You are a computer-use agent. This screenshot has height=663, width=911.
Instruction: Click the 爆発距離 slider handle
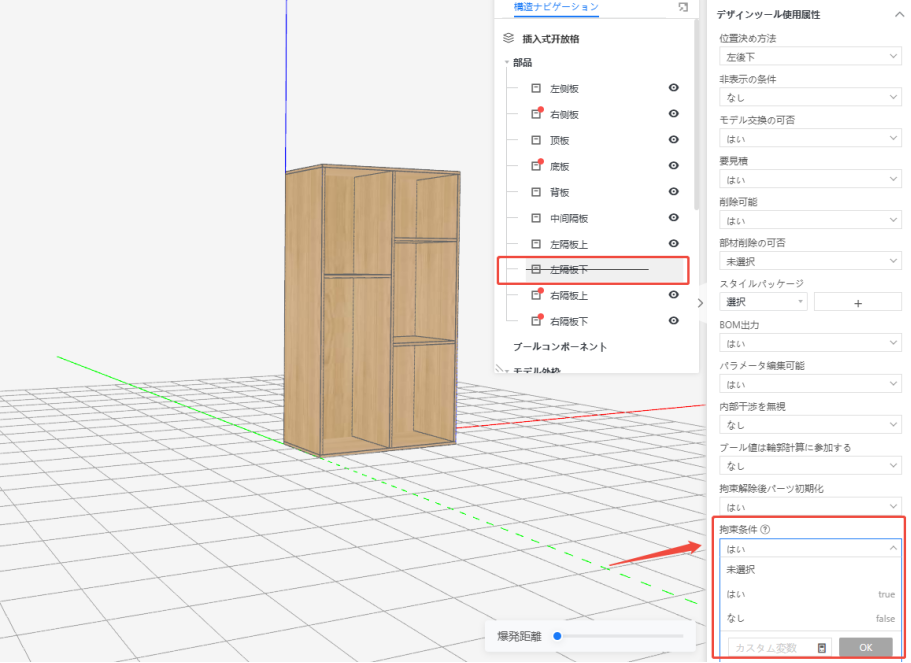pyautogui.click(x=557, y=636)
